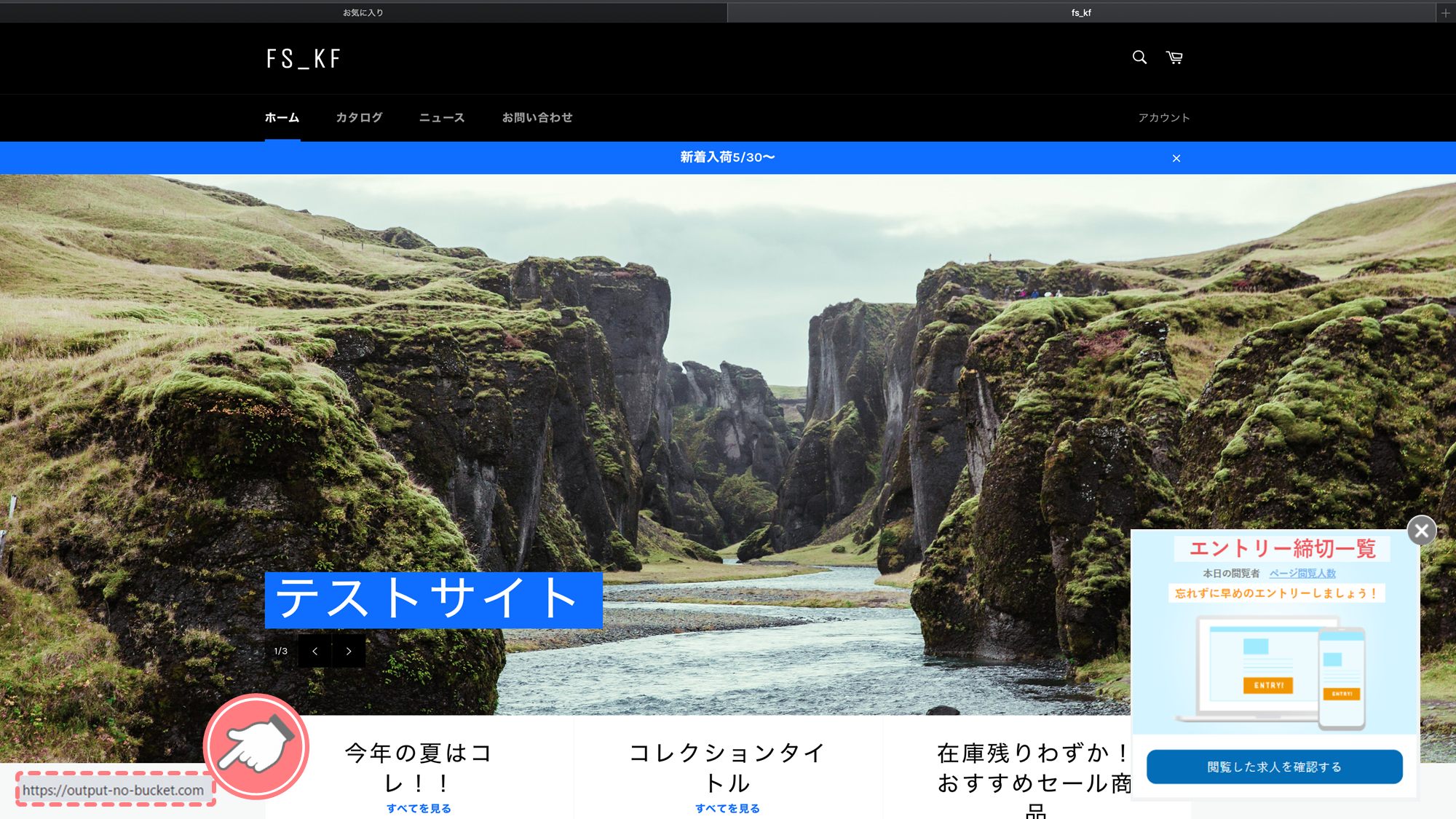Open new browser tab with plus
The height and width of the screenshot is (819, 1456).
1446,12
